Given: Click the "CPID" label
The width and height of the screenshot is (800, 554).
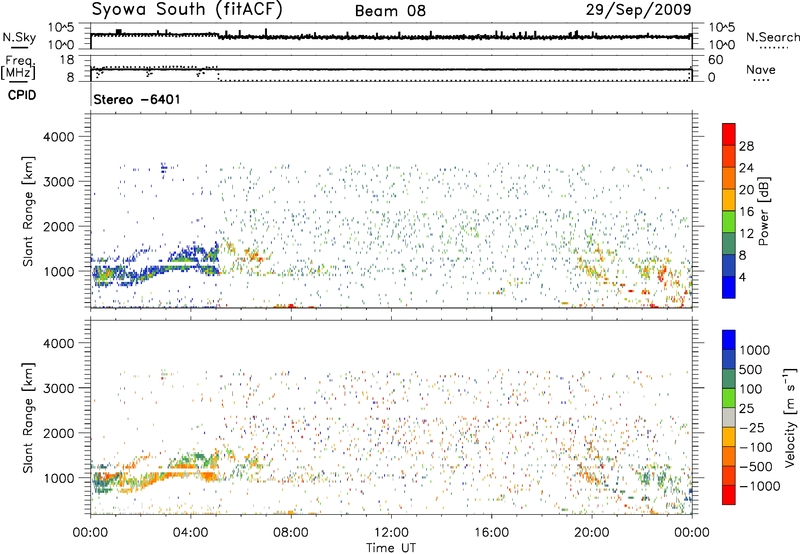Looking at the screenshot, I should [22, 95].
